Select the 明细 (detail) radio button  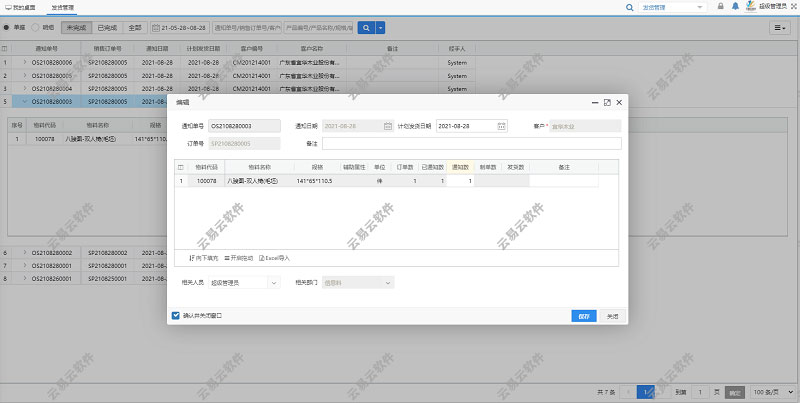click(35, 28)
